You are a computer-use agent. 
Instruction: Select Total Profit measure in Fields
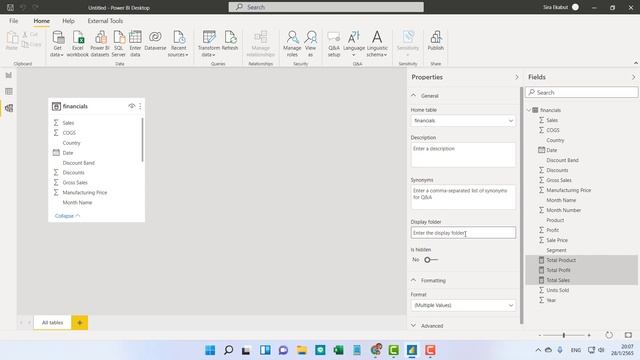click(x=581, y=270)
